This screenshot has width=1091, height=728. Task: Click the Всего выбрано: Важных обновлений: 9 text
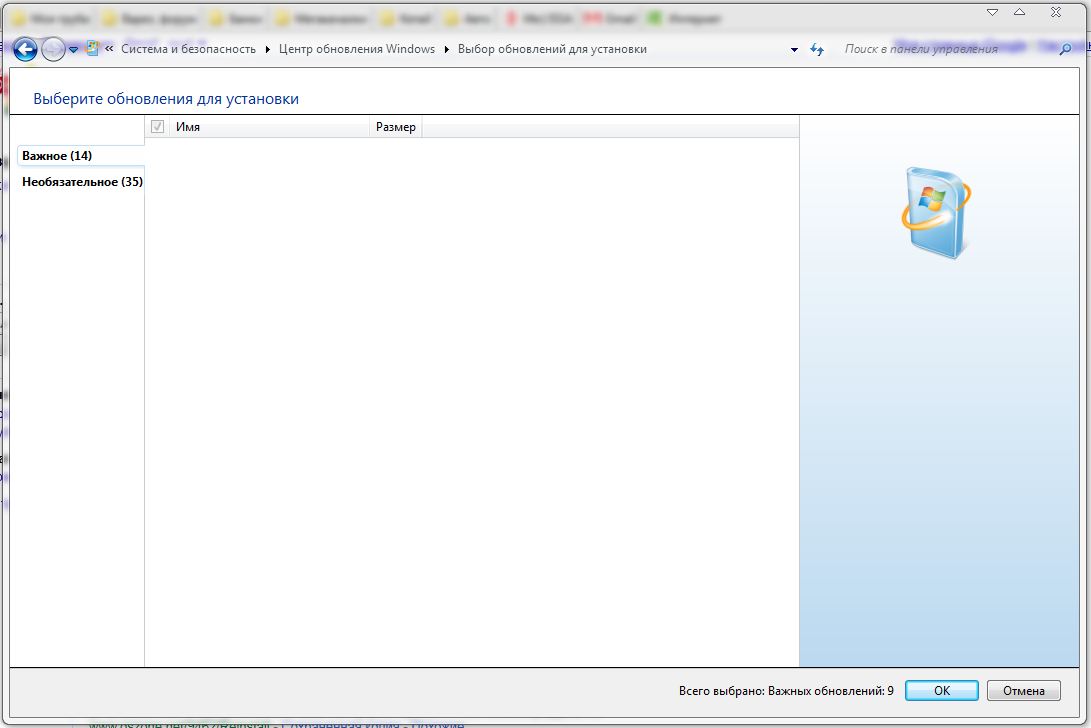tap(786, 691)
